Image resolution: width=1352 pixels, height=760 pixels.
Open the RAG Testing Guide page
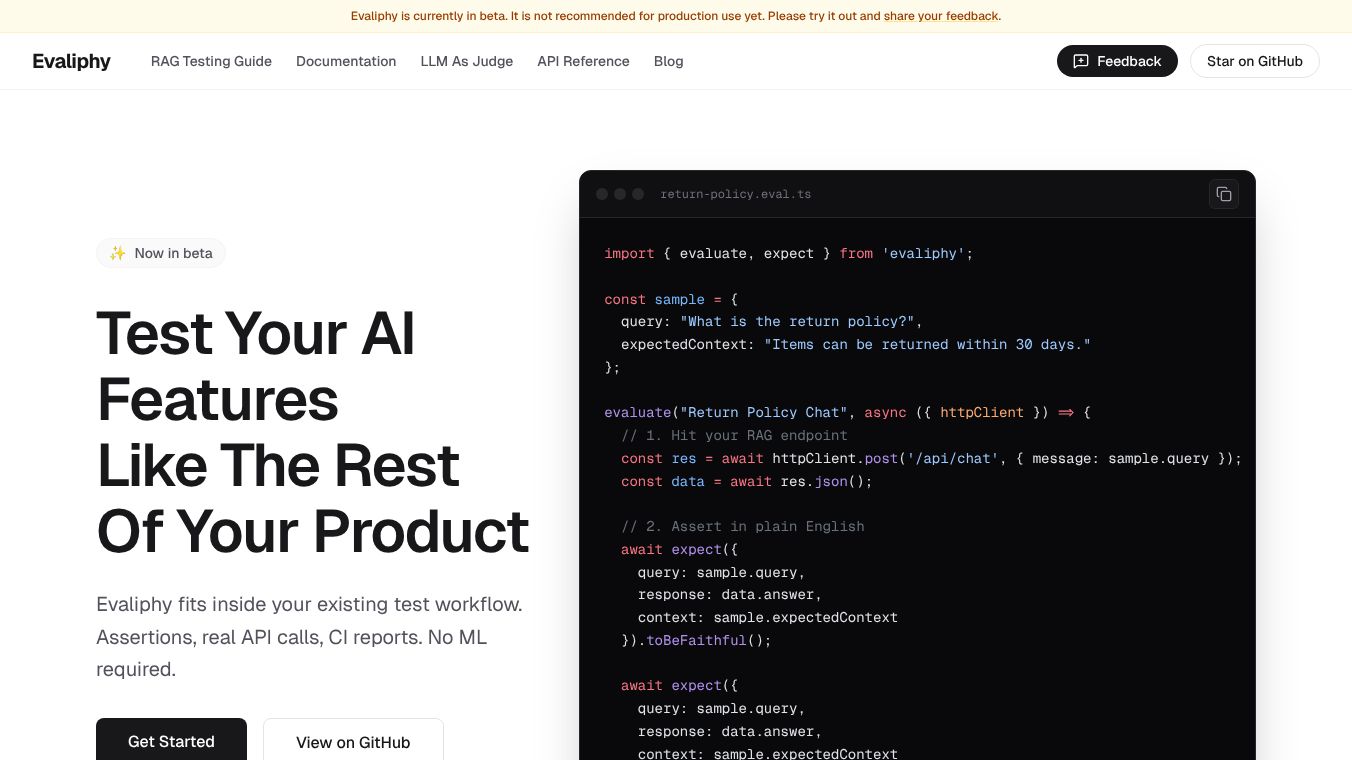[x=211, y=61]
